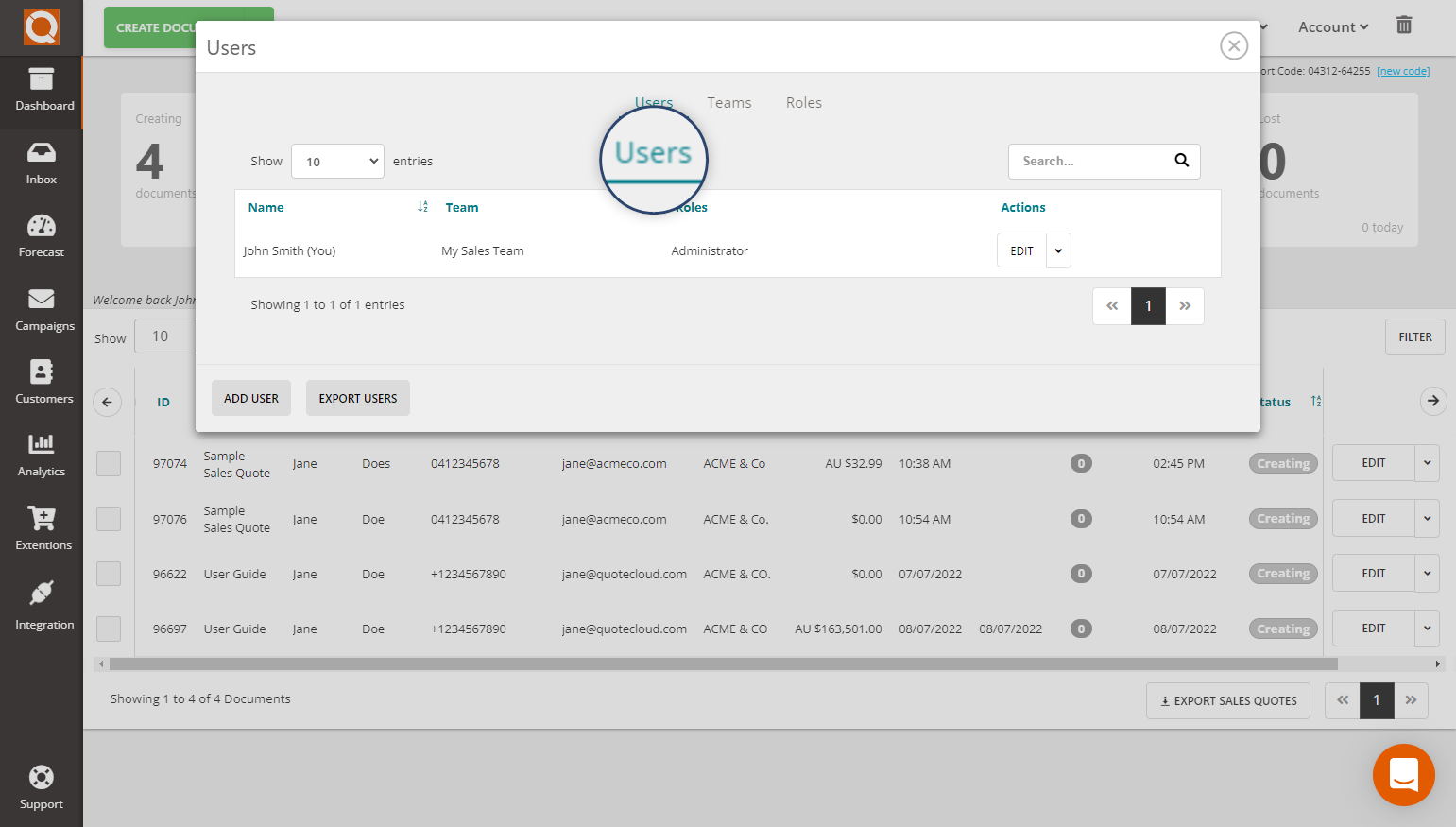The image size is (1456, 827).
Task: Open the Campaigns section
Action: coord(41,310)
